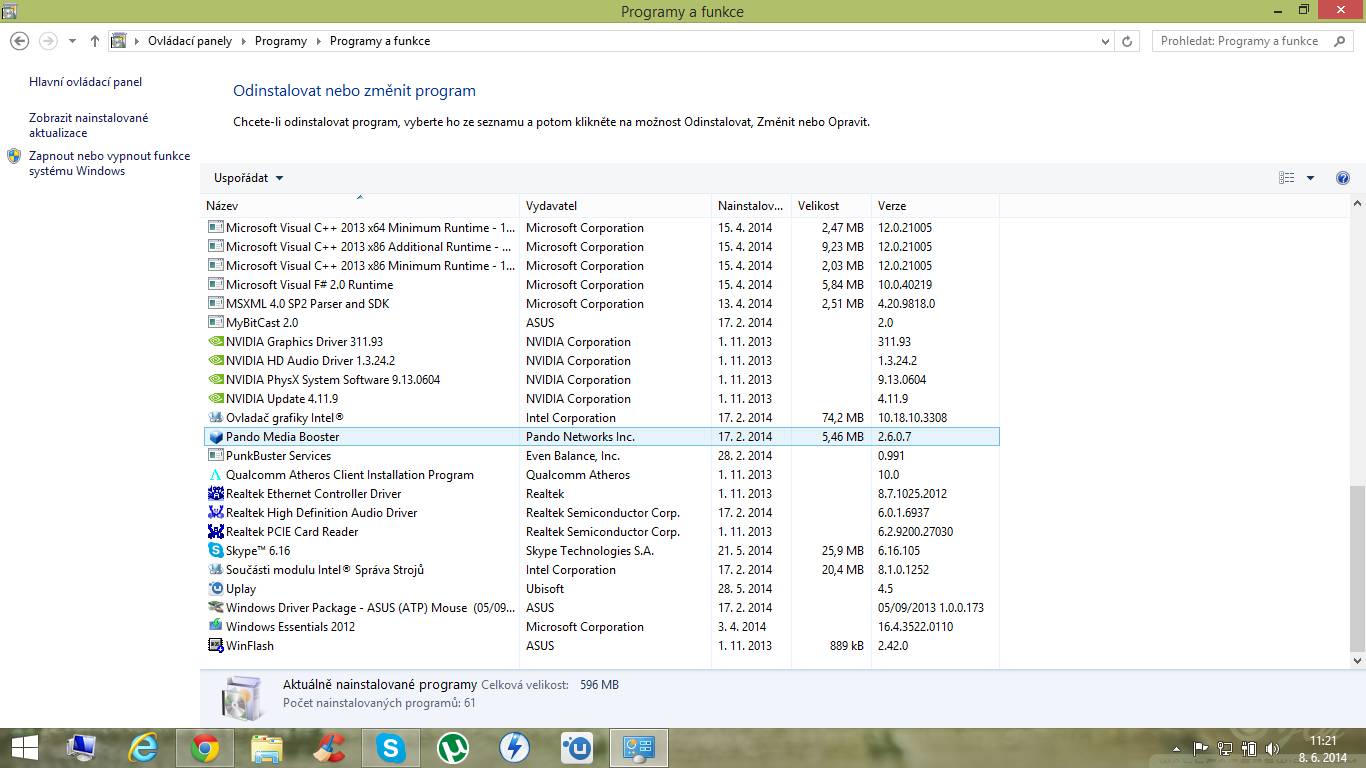Click the Ubisoft publisher cell
Viewport: 1366px width, 768px height.
click(545, 589)
